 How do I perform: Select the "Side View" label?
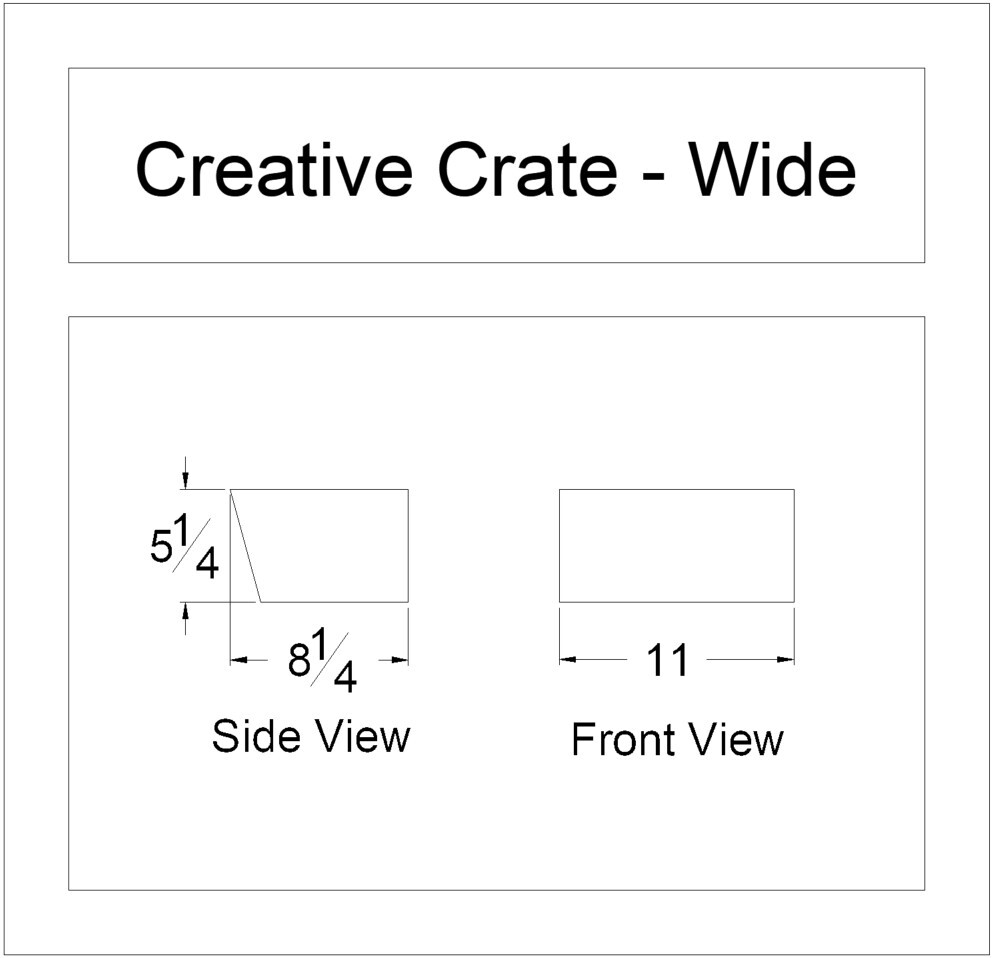(x=311, y=737)
